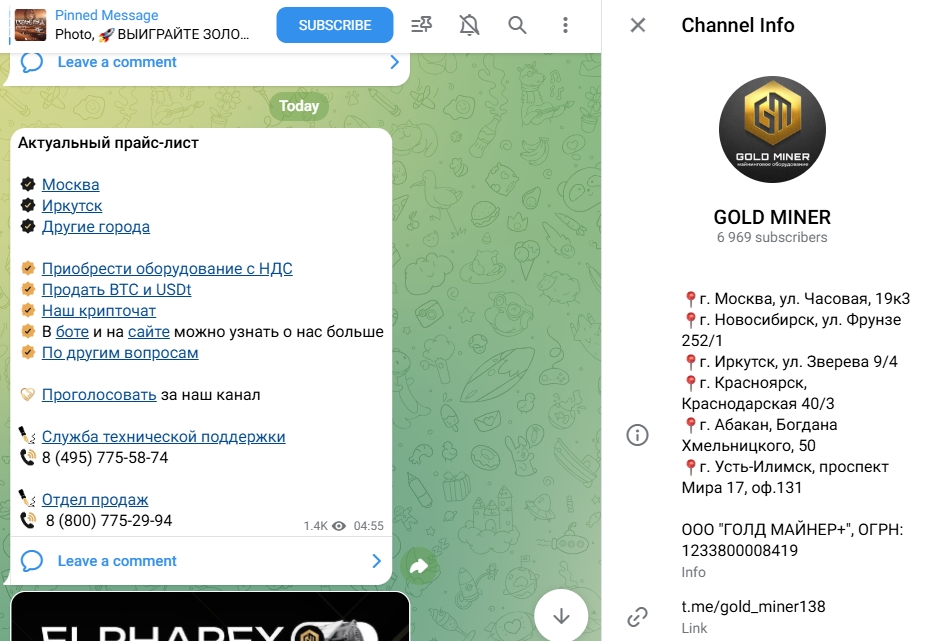Click the 1.4K view count
This screenshot has height=641, width=939.
pos(316,526)
